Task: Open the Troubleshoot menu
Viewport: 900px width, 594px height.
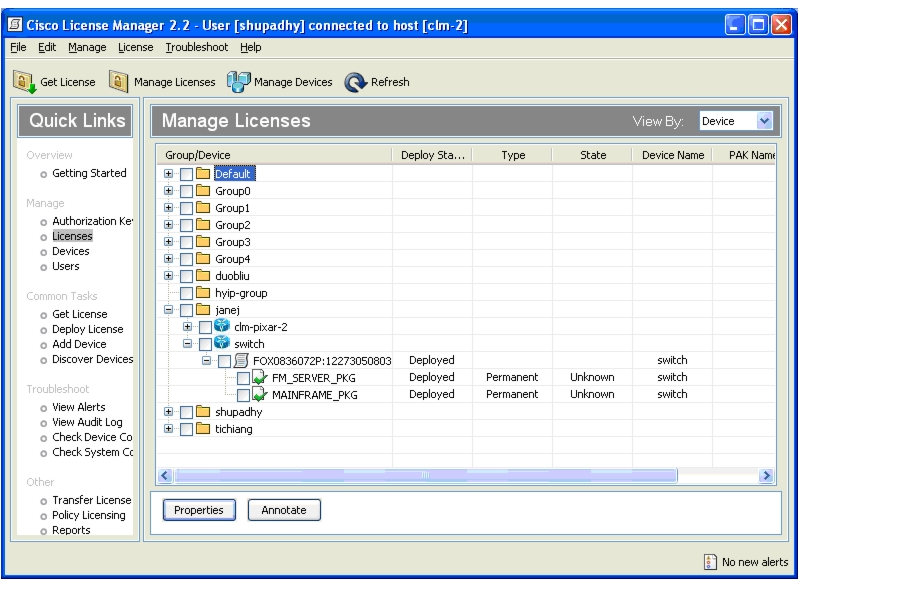Action: 196,47
